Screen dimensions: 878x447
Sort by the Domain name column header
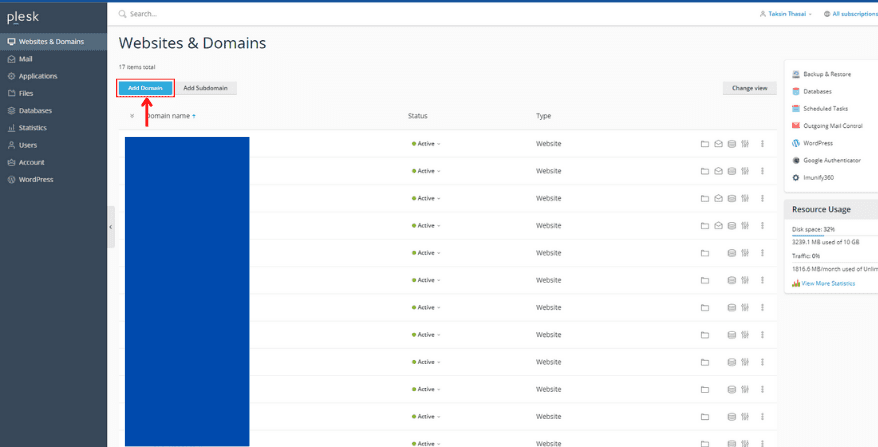click(x=170, y=116)
